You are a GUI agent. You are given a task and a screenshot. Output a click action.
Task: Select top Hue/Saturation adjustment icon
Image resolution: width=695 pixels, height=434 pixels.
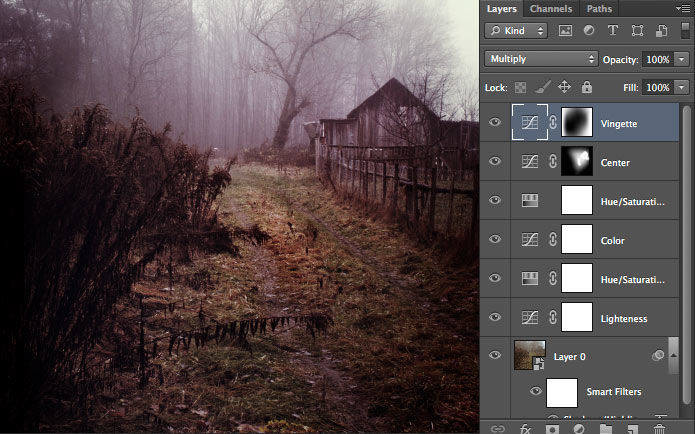(x=530, y=200)
